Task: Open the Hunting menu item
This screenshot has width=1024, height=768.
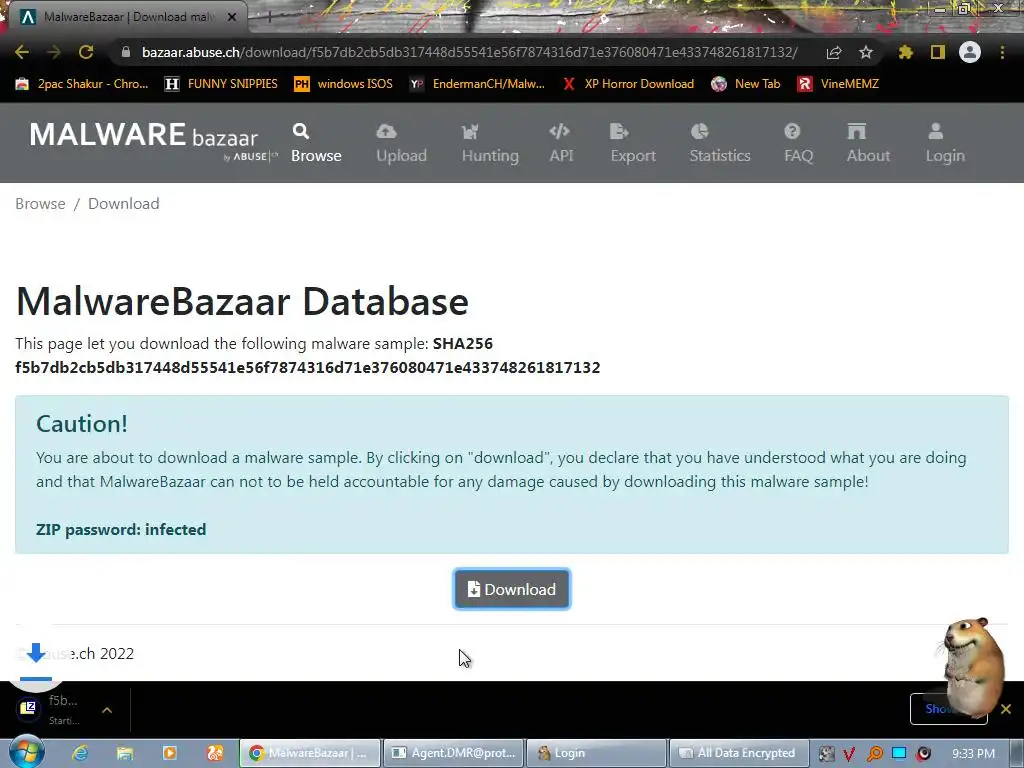Action: (x=490, y=143)
